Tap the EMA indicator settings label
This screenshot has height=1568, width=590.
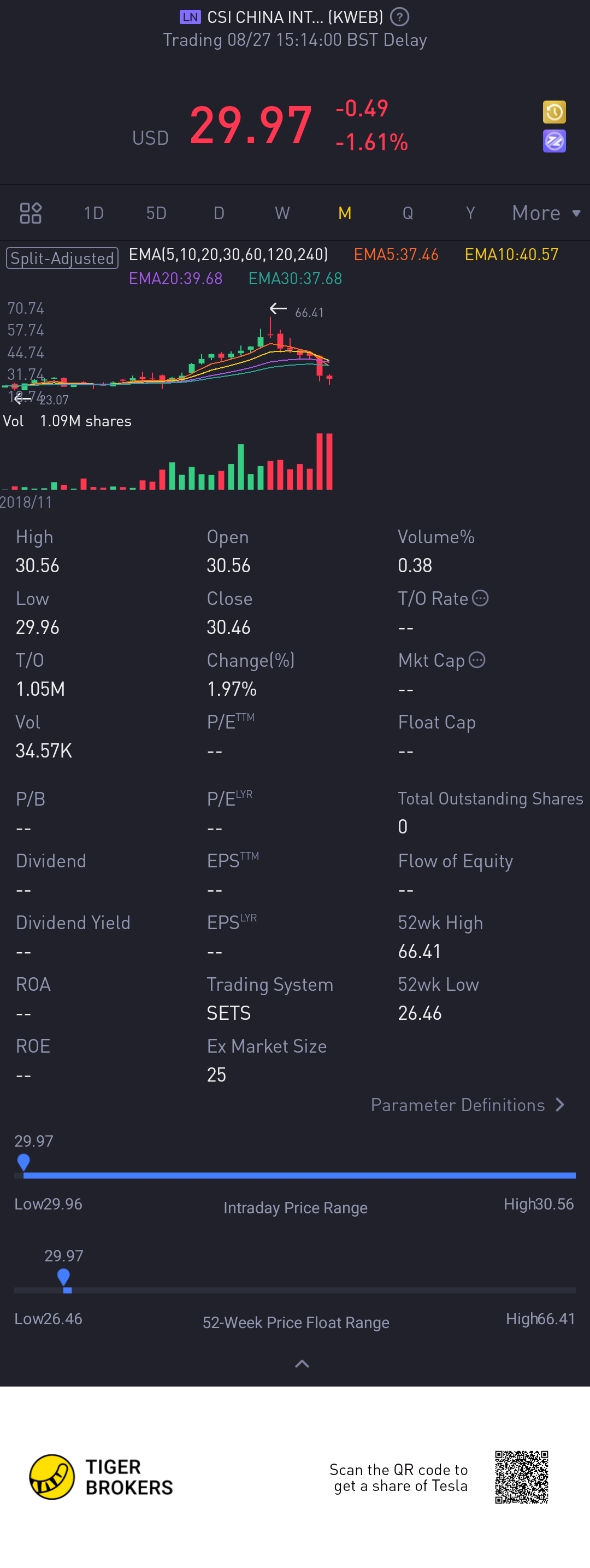[228, 255]
